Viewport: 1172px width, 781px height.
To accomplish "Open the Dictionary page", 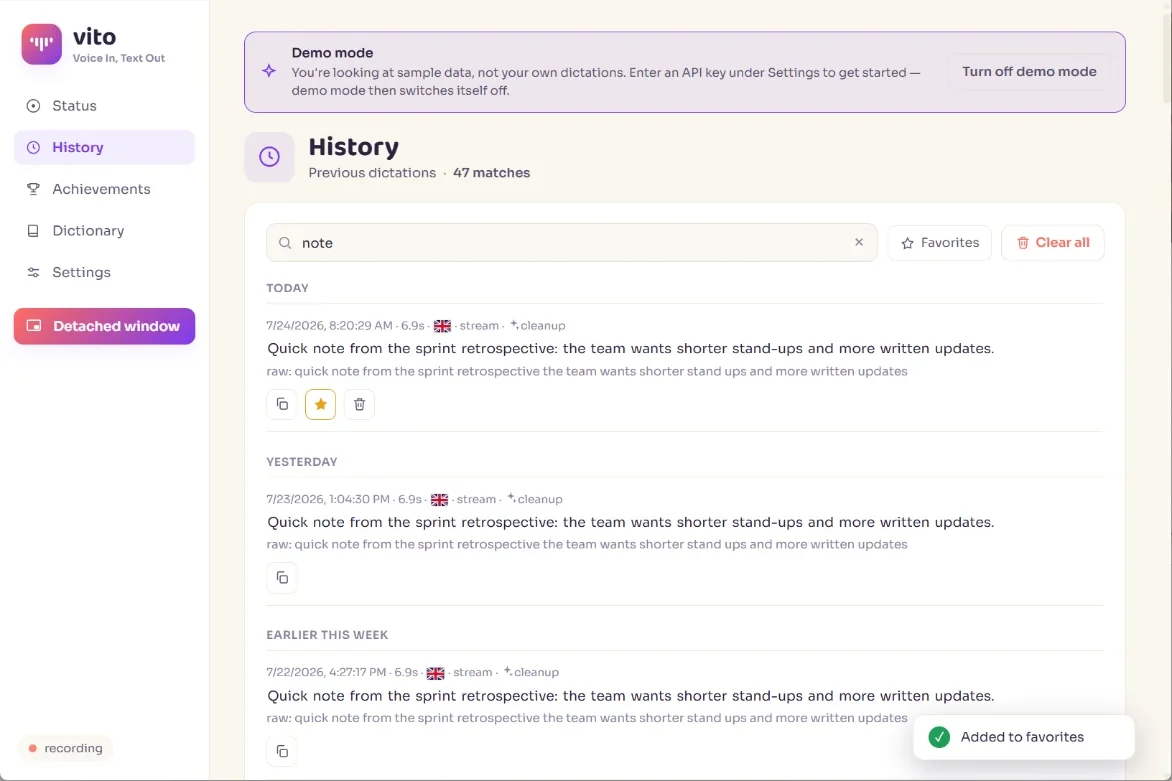I will [x=105, y=231].
